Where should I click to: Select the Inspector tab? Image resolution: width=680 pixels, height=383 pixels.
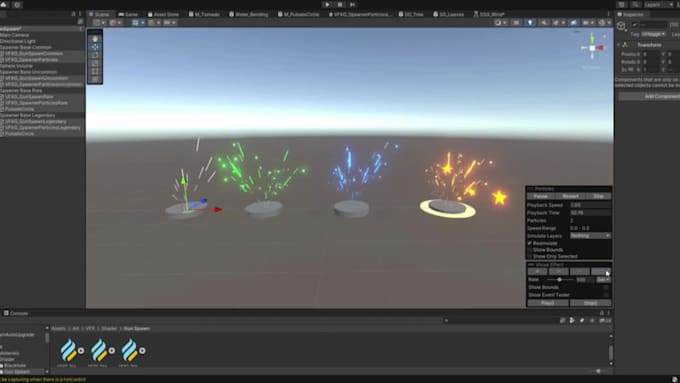pyautogui.click(x=631, y=14)
